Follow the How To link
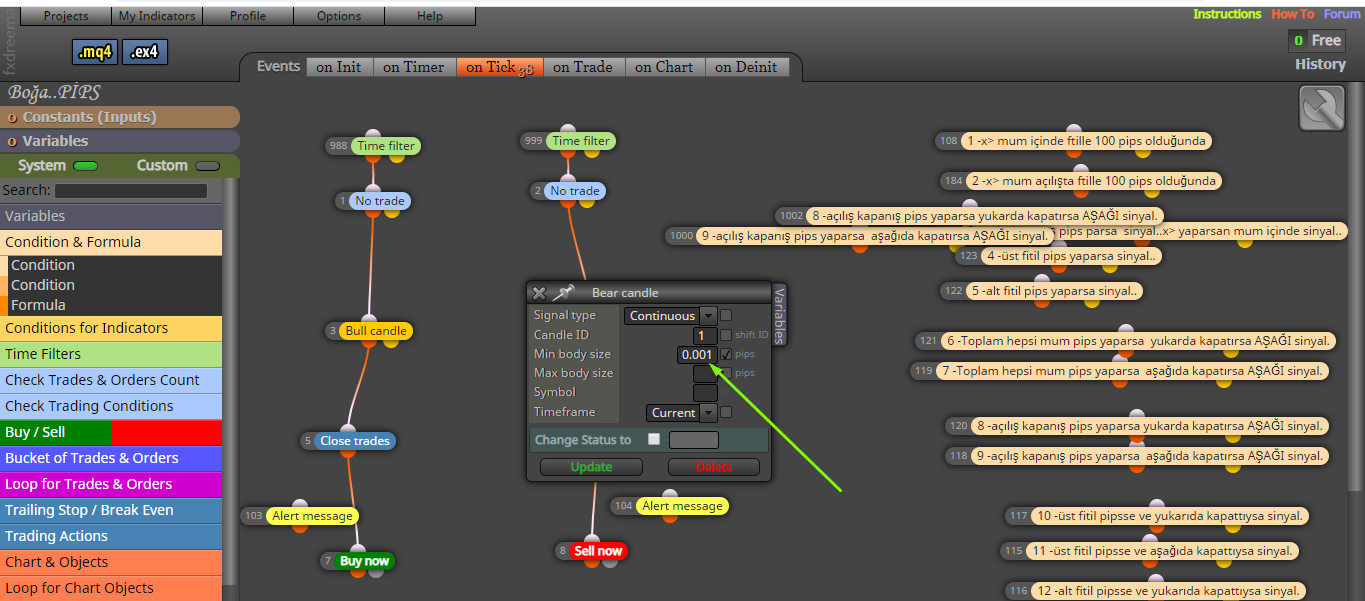Viewport: 1365px width, 601px height. click(1293, 14)
